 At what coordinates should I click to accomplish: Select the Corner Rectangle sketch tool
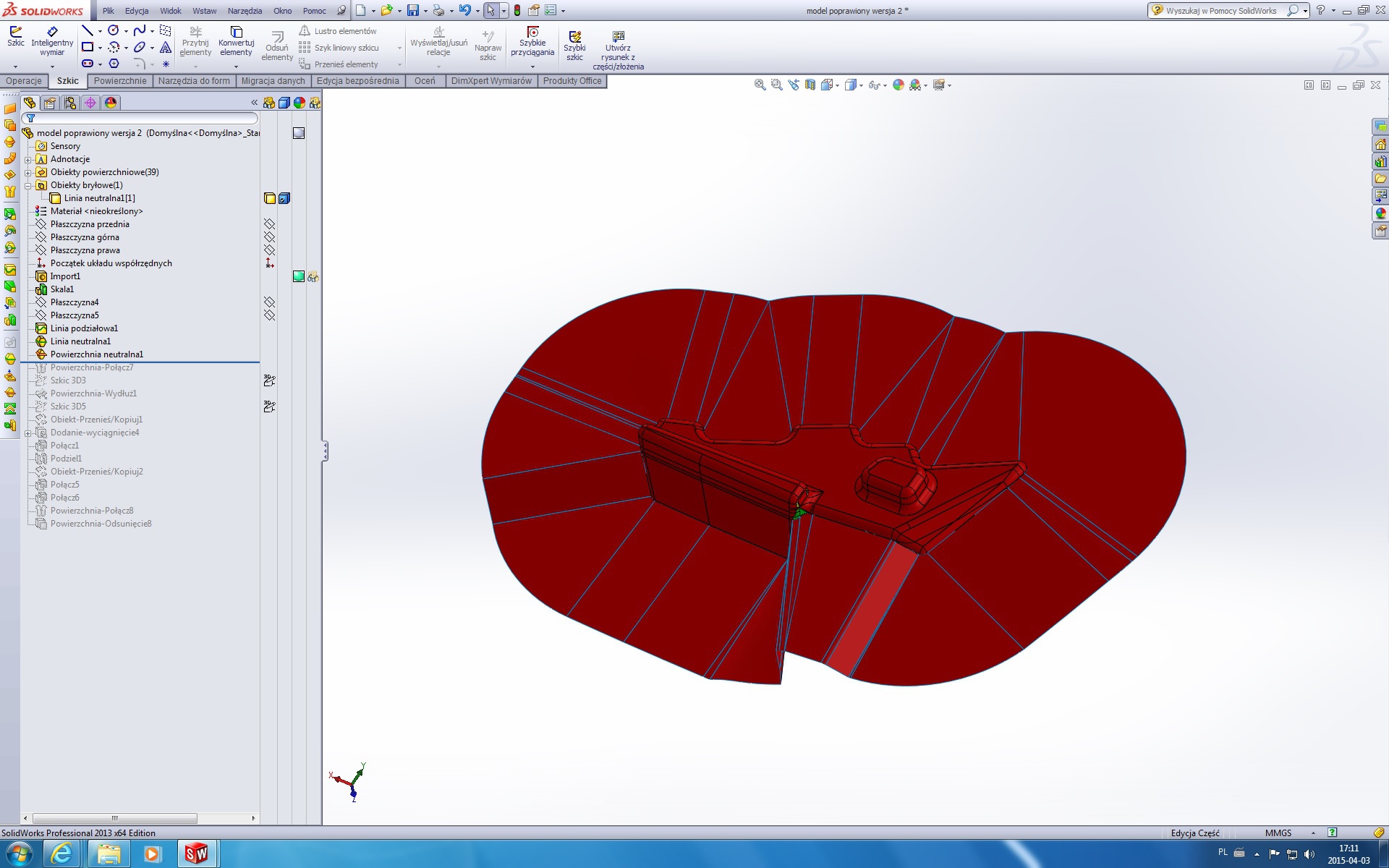pos(88,47)
